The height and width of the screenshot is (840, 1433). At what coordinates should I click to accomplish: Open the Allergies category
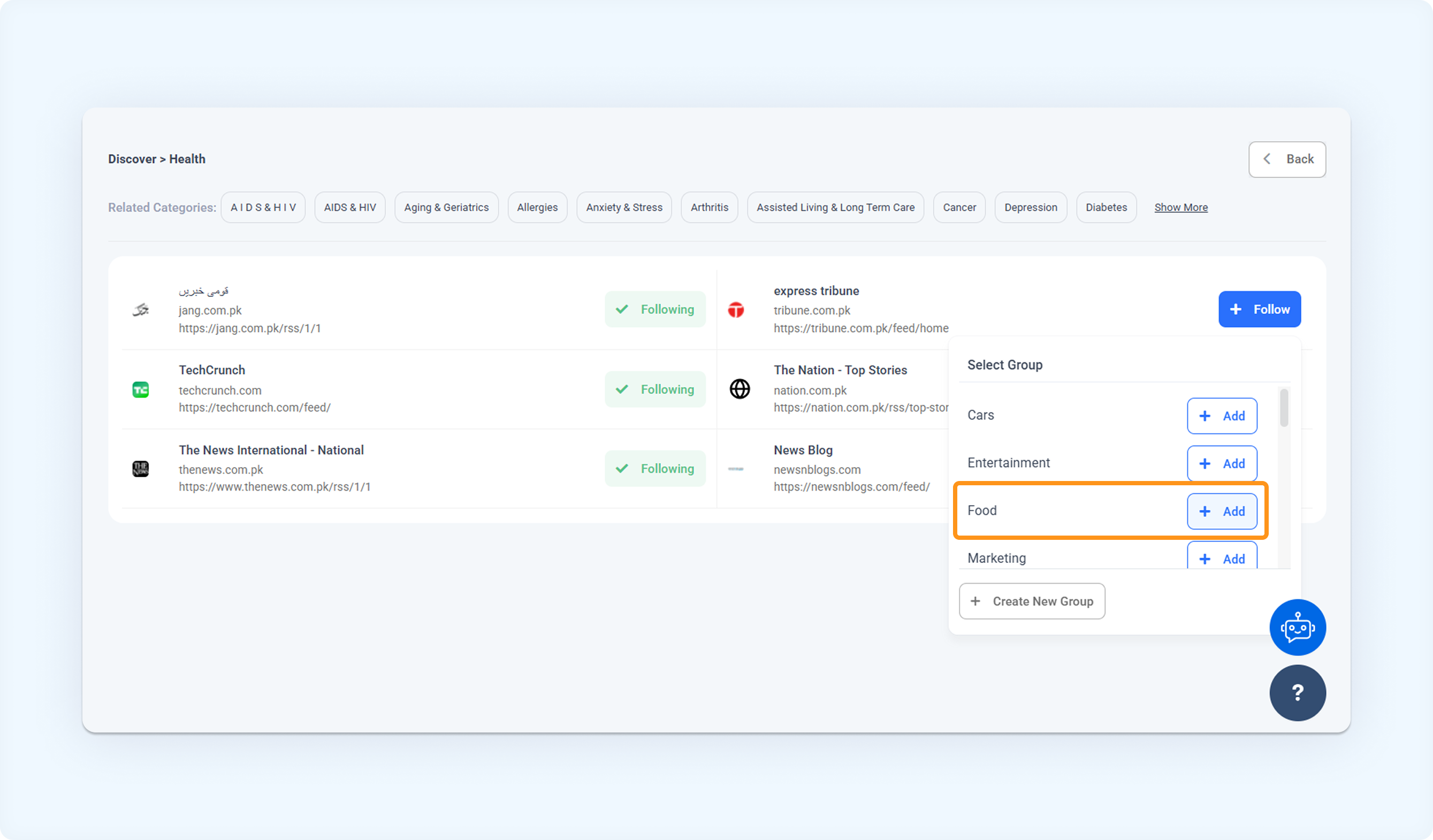pos(537,208)
